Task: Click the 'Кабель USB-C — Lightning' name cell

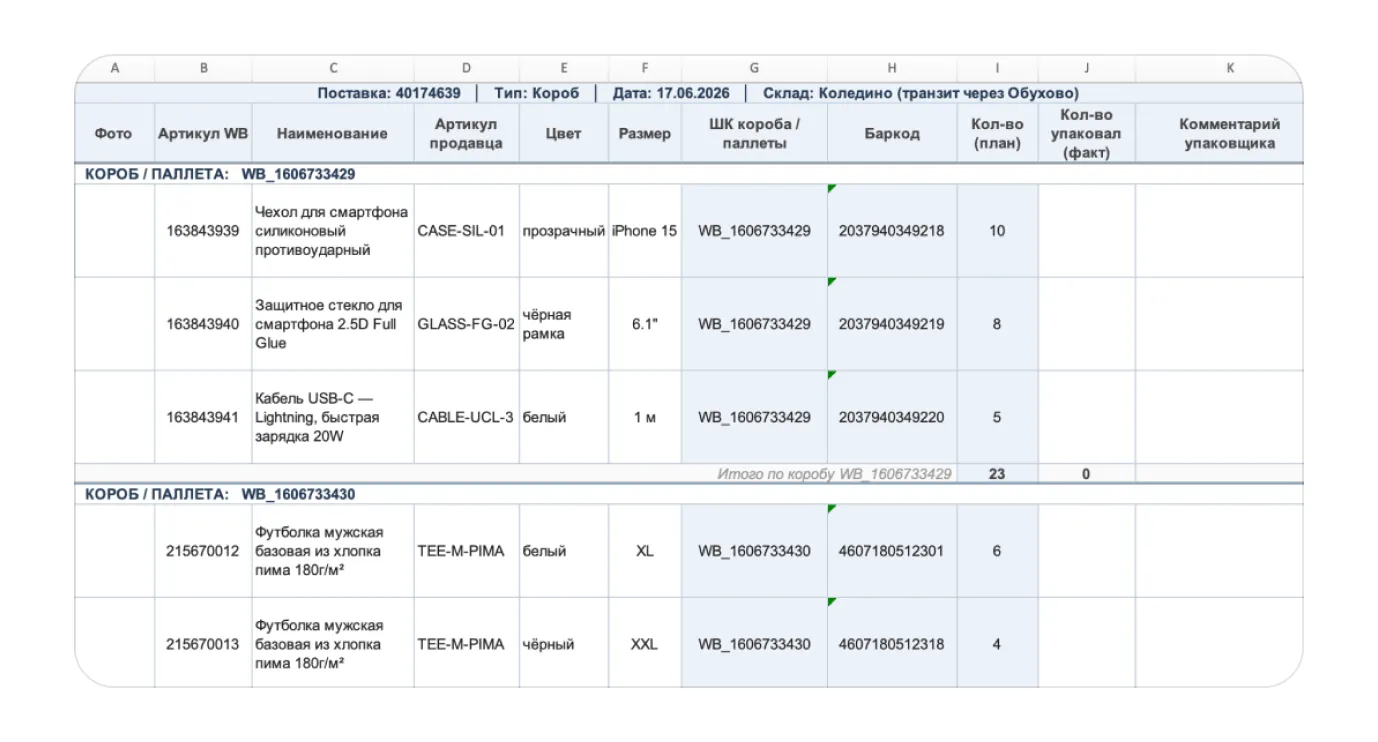Action: [333, 417]
